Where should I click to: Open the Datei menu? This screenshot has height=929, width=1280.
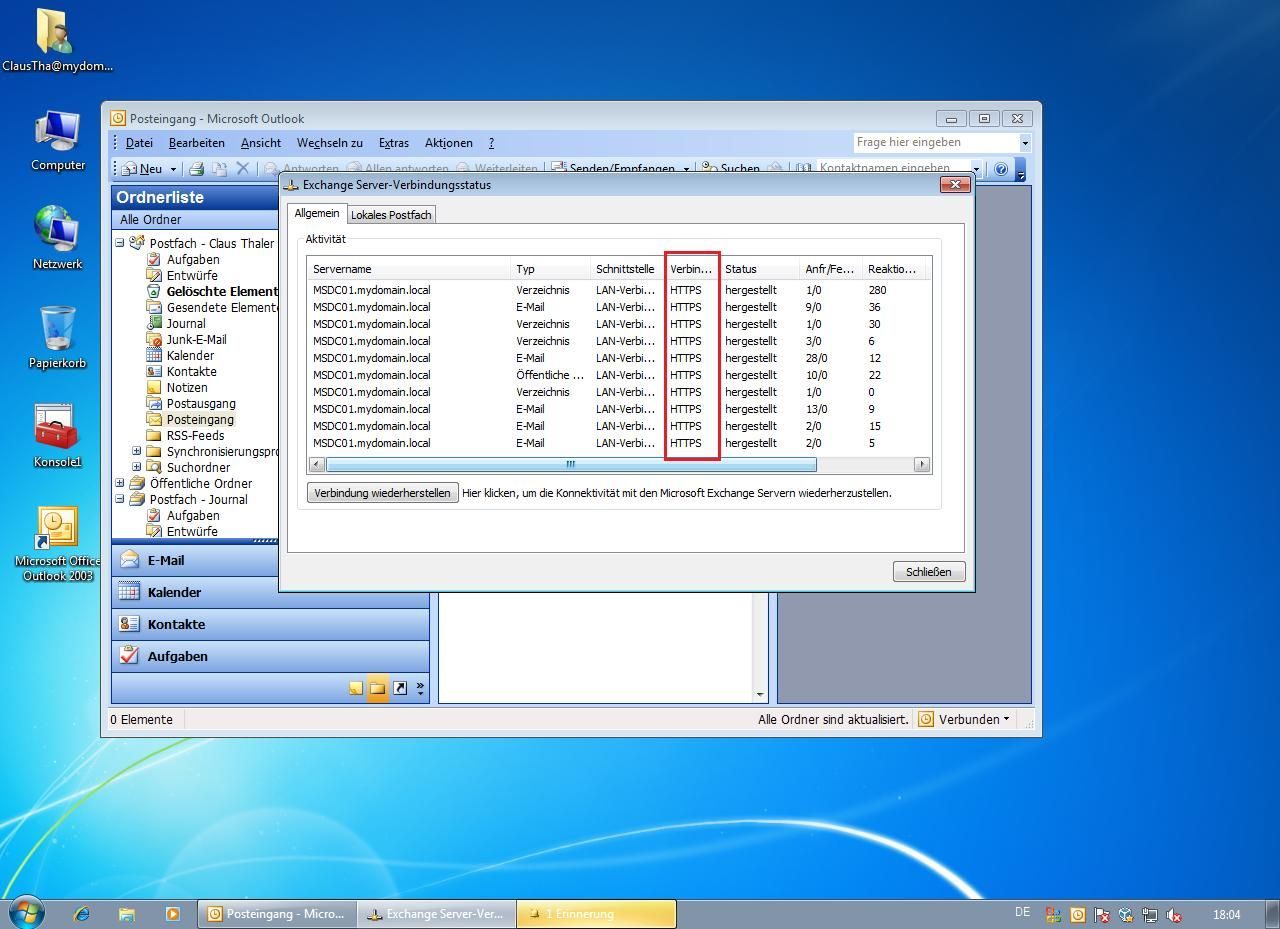click(139, 143)
